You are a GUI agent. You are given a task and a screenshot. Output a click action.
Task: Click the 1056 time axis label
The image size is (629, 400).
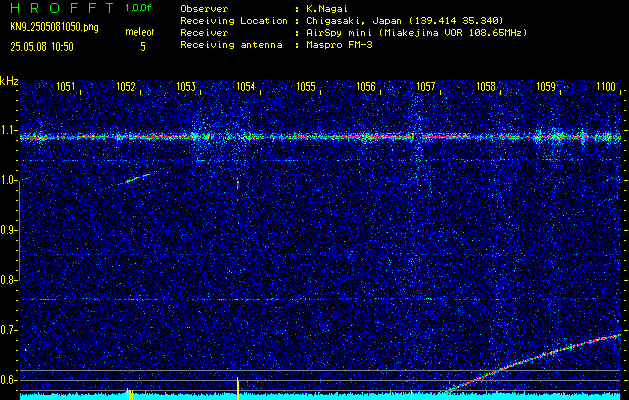click(366, 86)
